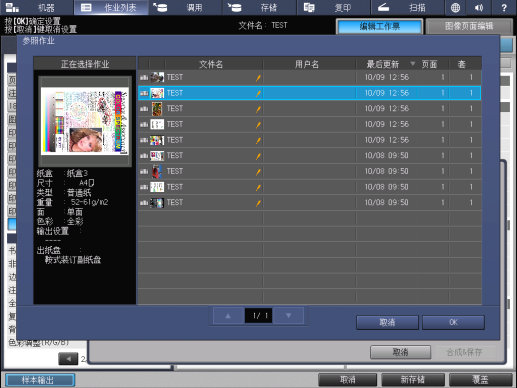Click pencil edit icon in fifth TEST row
Screen dimensions: 517x388
(258, 140)
